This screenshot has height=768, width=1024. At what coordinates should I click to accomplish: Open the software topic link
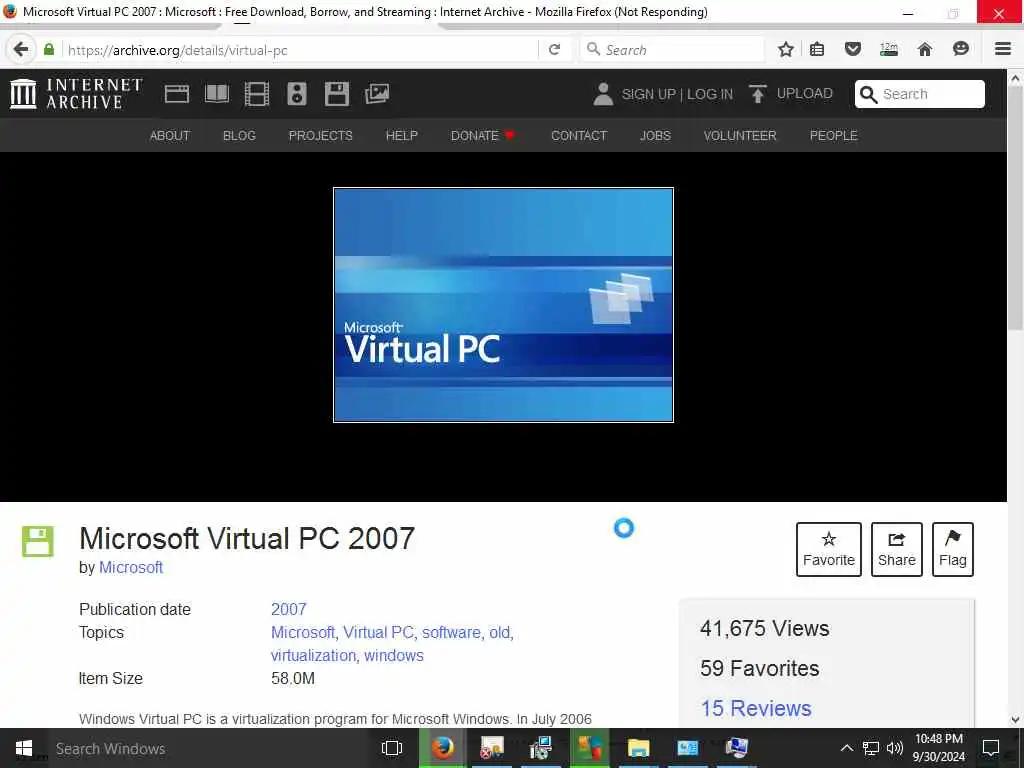coord(451,632)
